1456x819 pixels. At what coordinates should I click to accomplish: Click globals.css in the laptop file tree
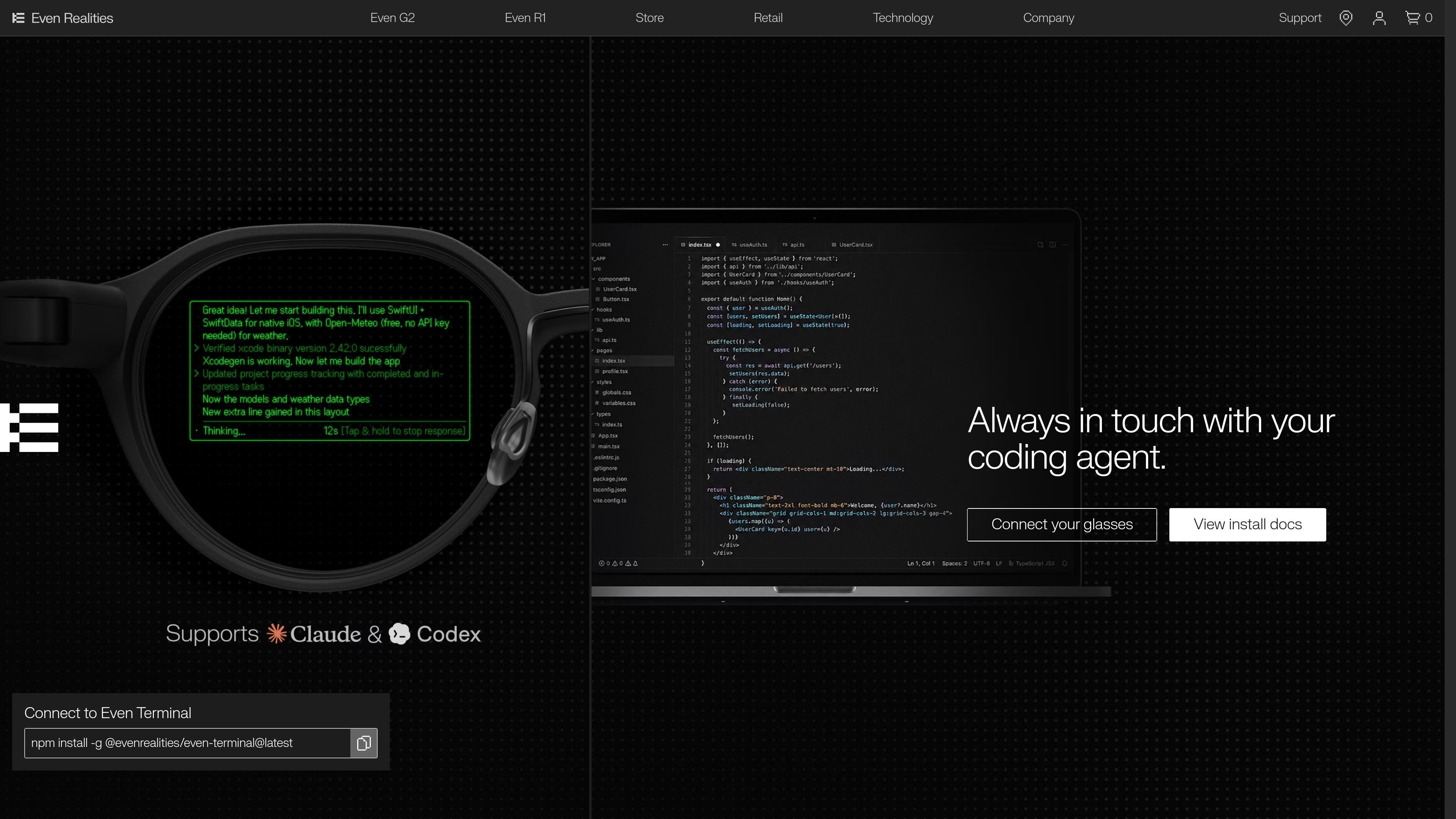click(x=613, y=392)
